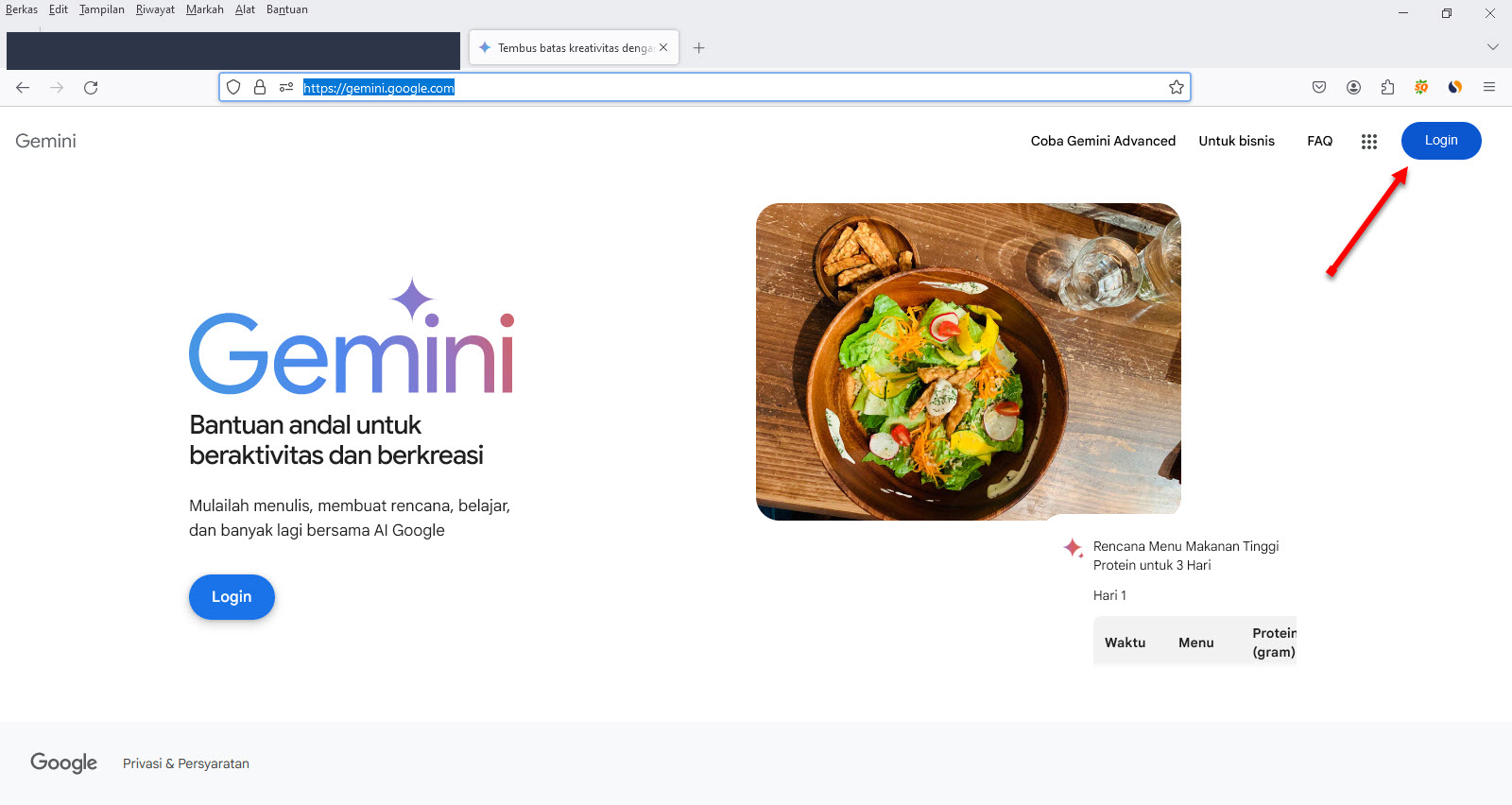This screenshot has height=805, width=1512.
Task: Expand the list all tabs chevron
Action: [x=1492, y=47]
